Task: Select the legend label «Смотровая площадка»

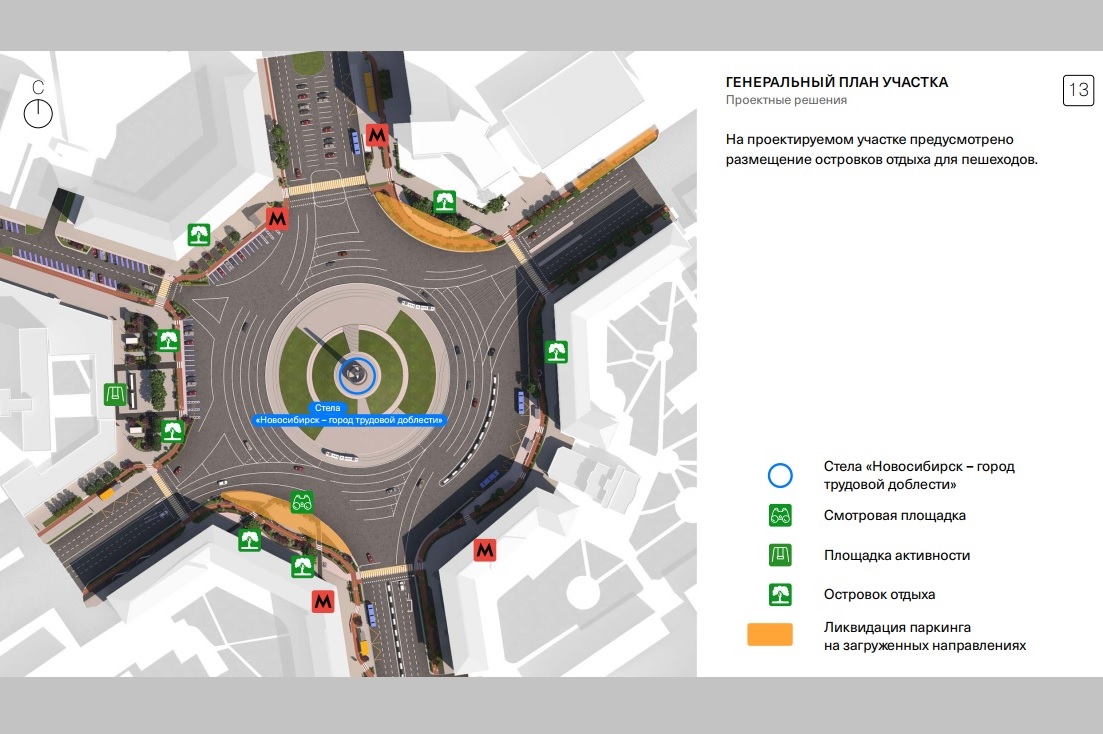Action: [x=894, y=516]
